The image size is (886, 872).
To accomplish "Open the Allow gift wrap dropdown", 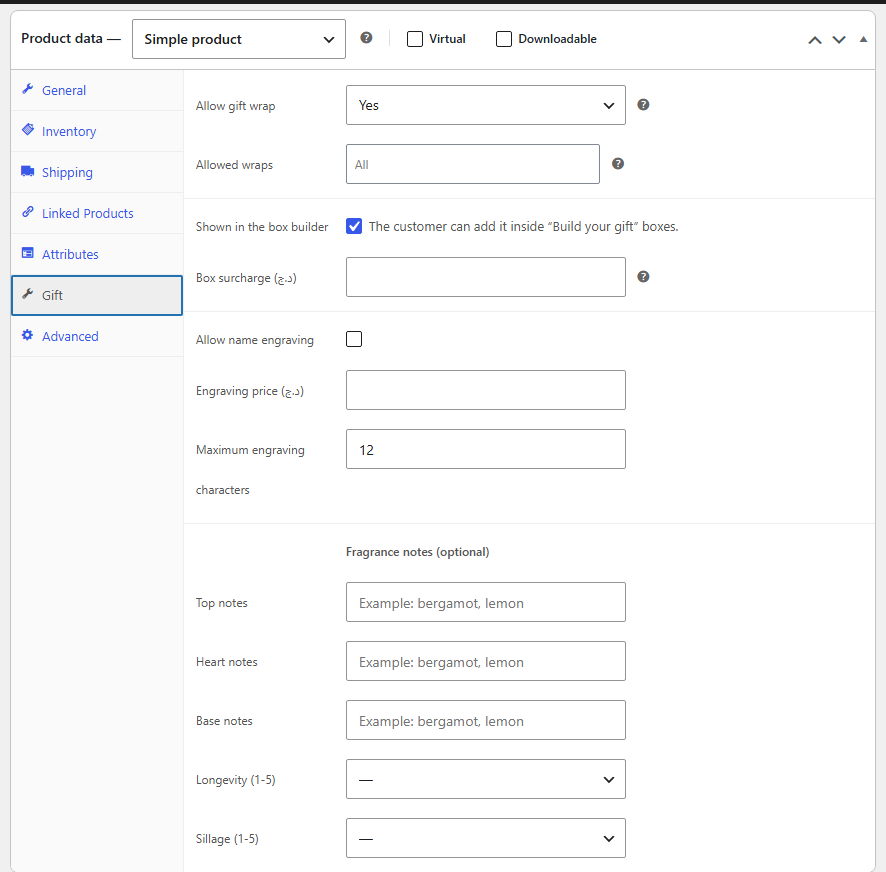I will [x=485, y=105].
